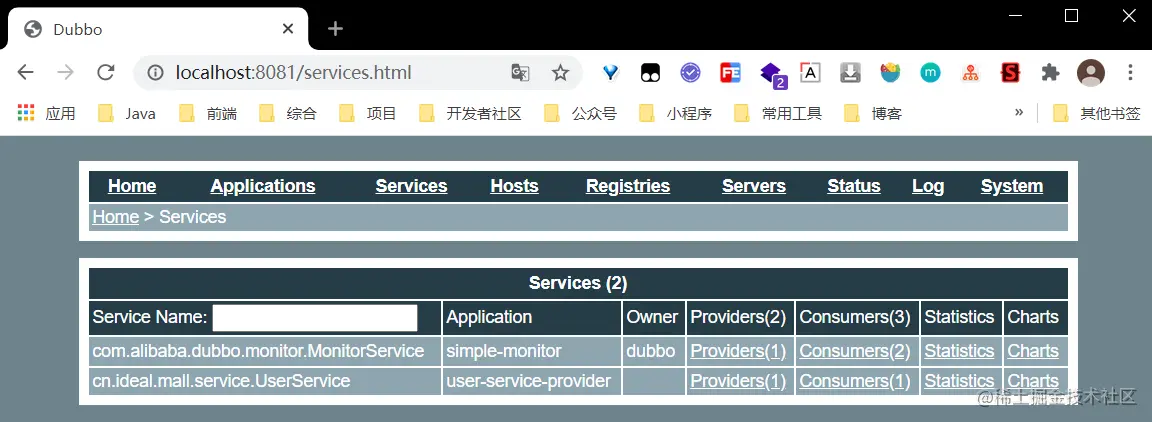Open the Hosts nav item

pos(514,186)
